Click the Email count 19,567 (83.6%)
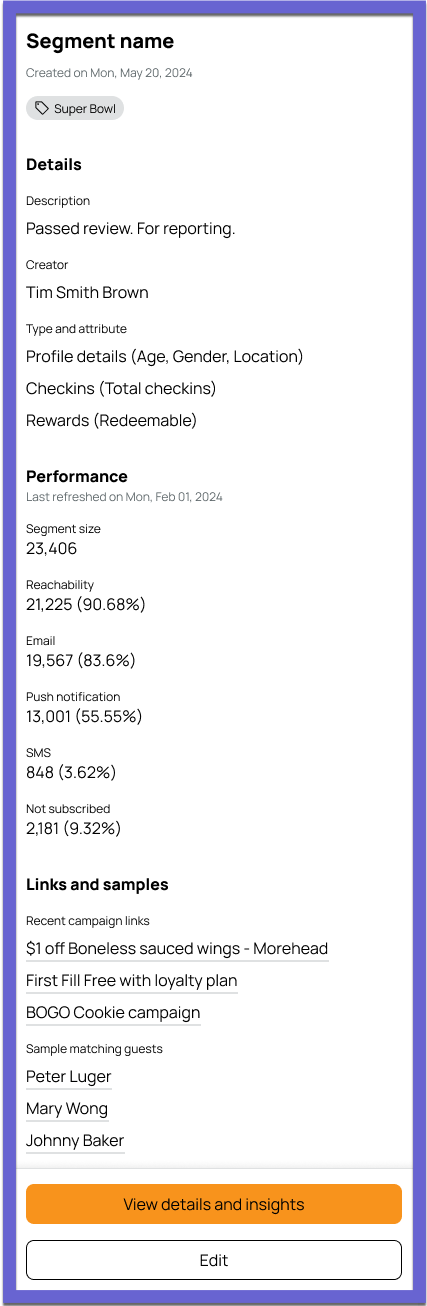Viewport: 427px width, 1306px height. tap(81, 660)
